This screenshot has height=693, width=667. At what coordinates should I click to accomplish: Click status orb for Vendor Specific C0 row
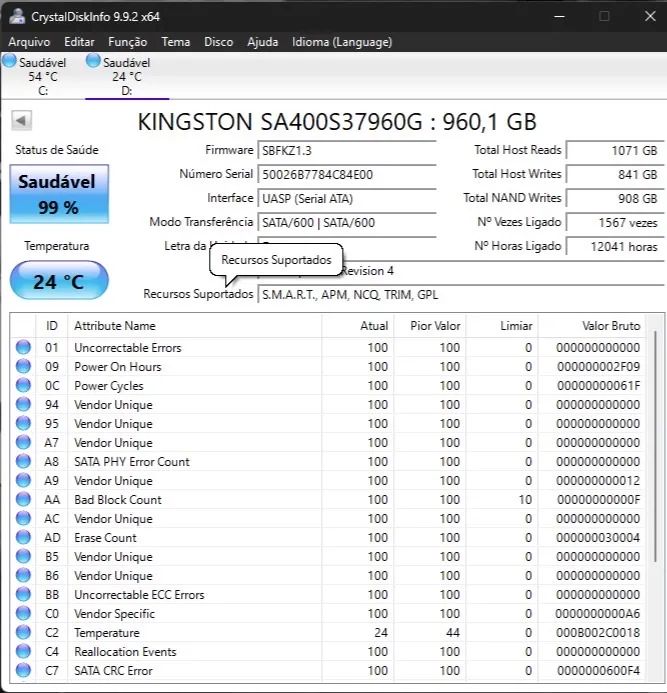23,613
